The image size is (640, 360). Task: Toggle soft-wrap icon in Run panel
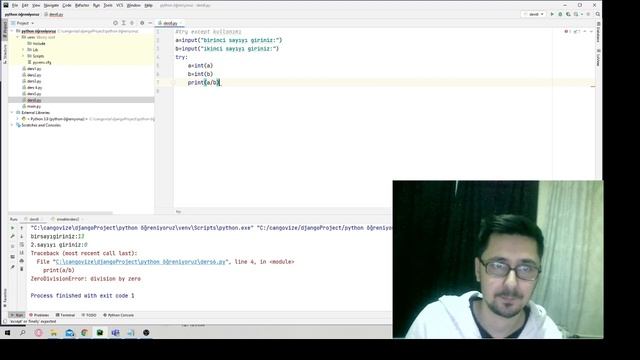click(22, 244)
